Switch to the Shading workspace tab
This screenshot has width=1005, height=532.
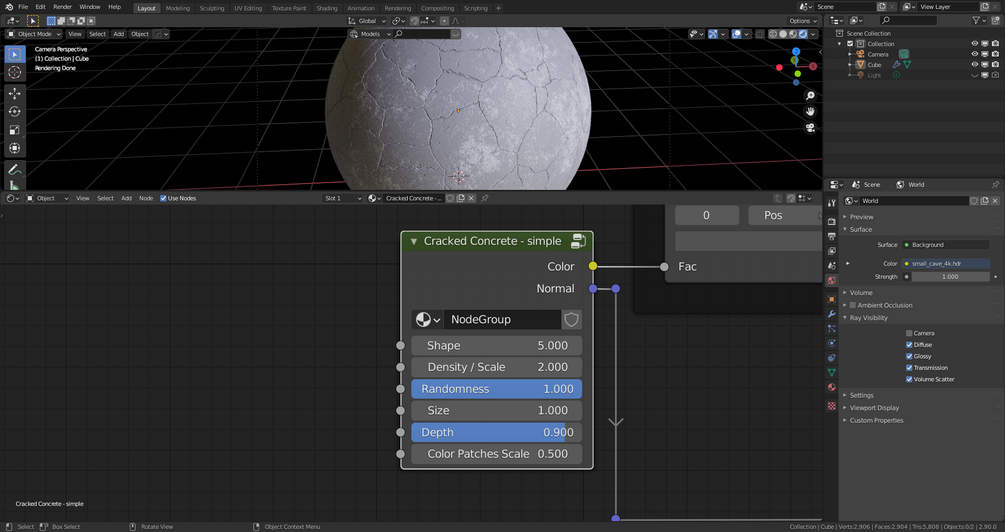point(326,8)
